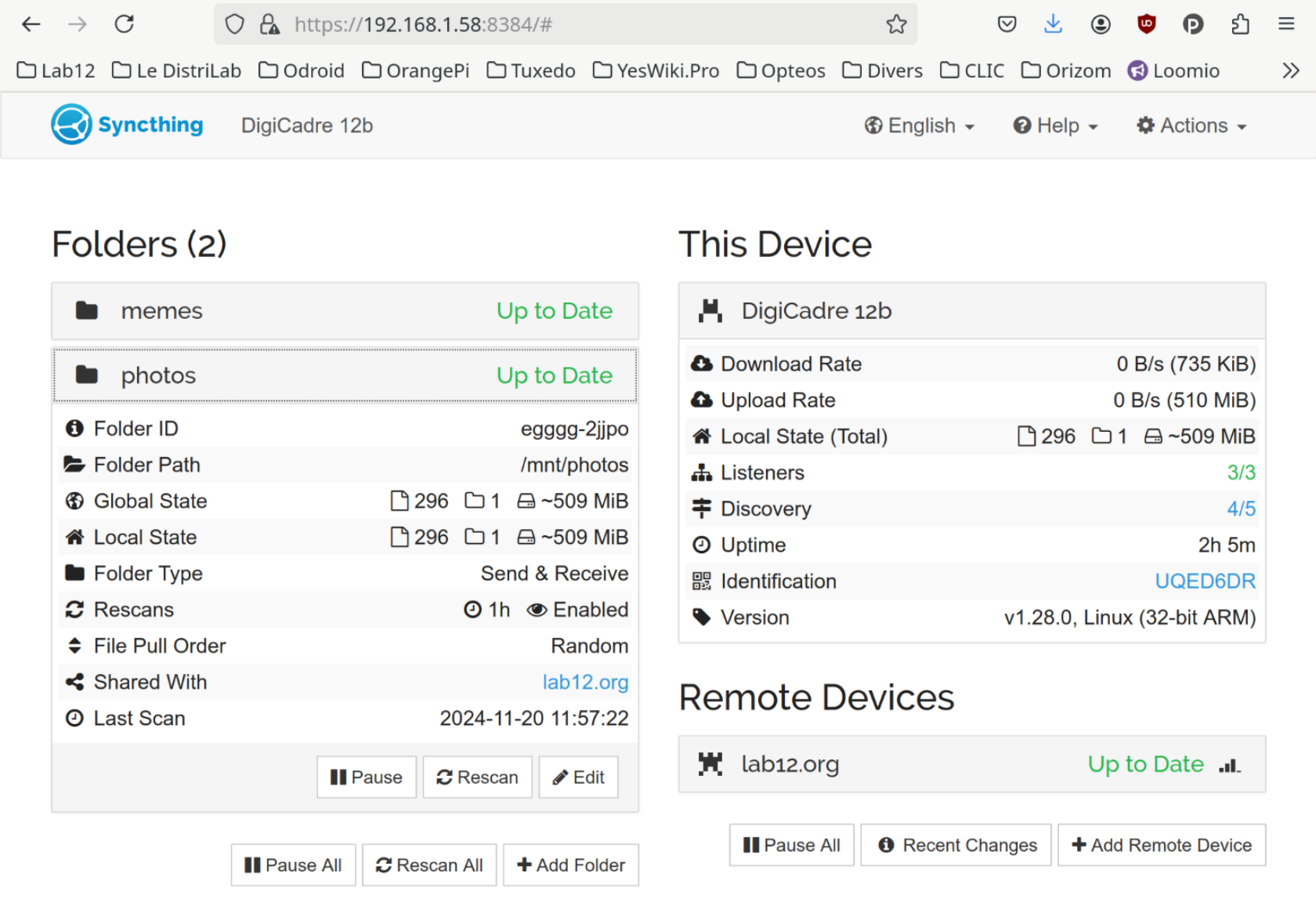Click the uBlock Origin shield icon

coord(1146,24)
